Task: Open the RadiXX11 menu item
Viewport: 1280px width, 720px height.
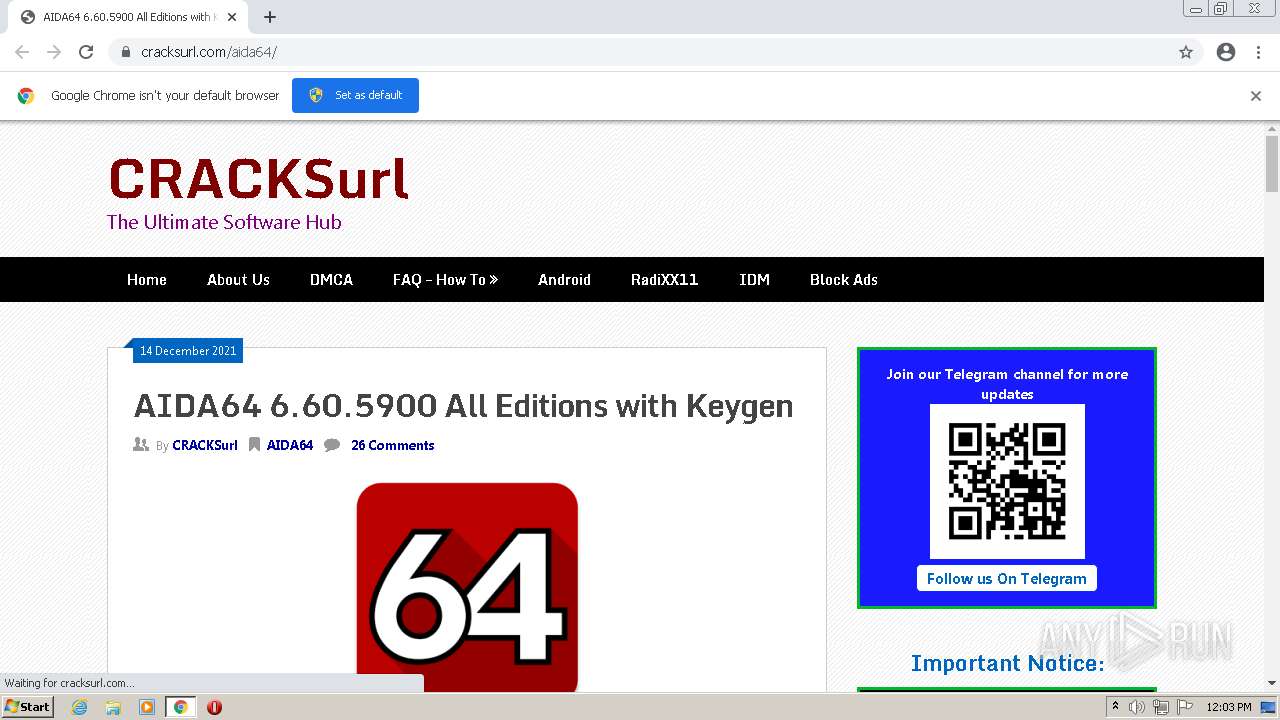Action: coord(664,280)
